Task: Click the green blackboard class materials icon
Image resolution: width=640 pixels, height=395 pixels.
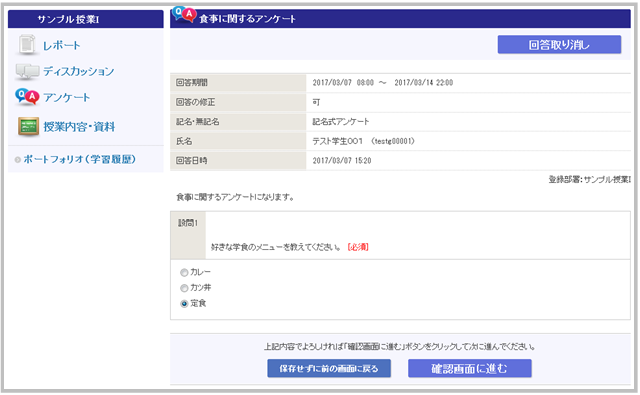Action: pyautogui.click(x=28, y=126)
